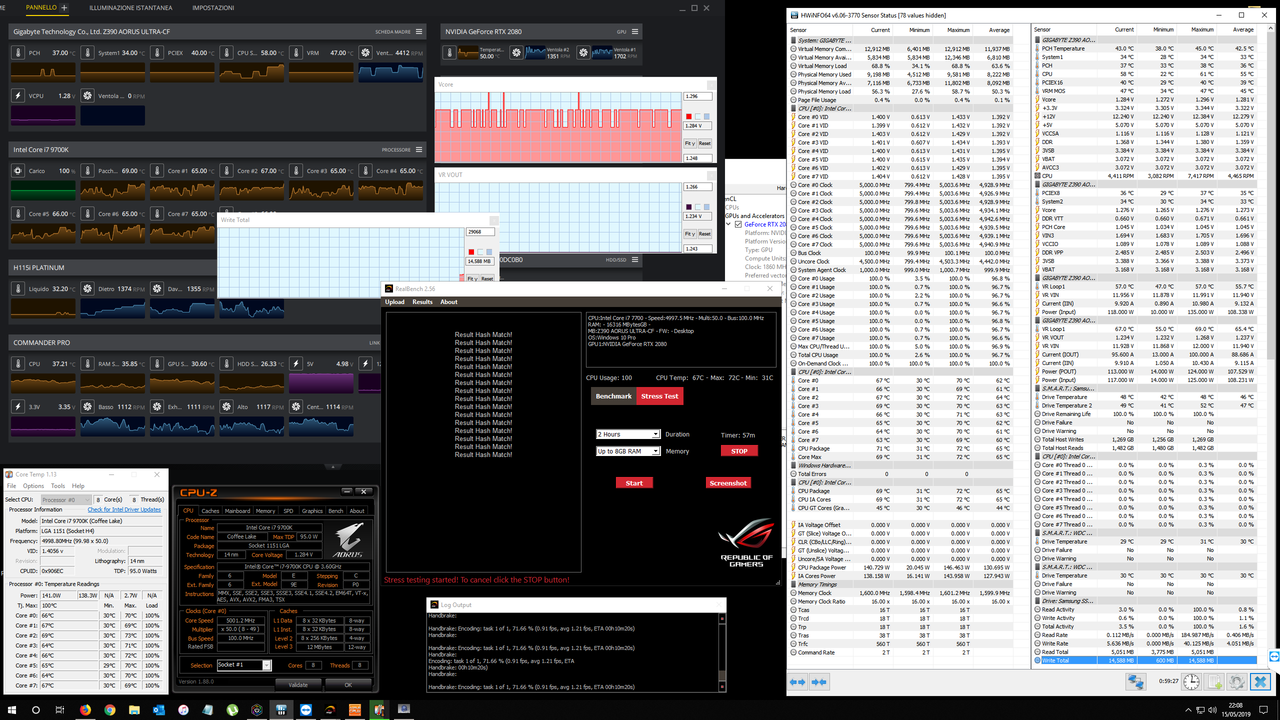1280x720 pixels.
Task: Open Chrome from the taskbar
Action: point(109,709)
